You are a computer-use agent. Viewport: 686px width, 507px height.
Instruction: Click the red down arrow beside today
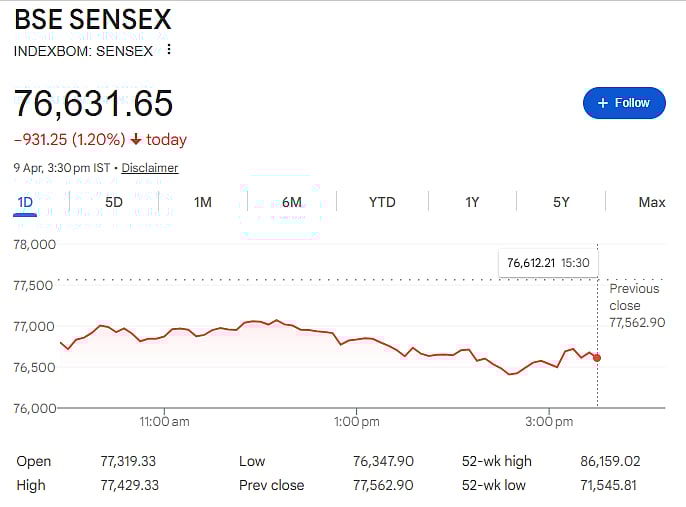click(x=136, y=140)
